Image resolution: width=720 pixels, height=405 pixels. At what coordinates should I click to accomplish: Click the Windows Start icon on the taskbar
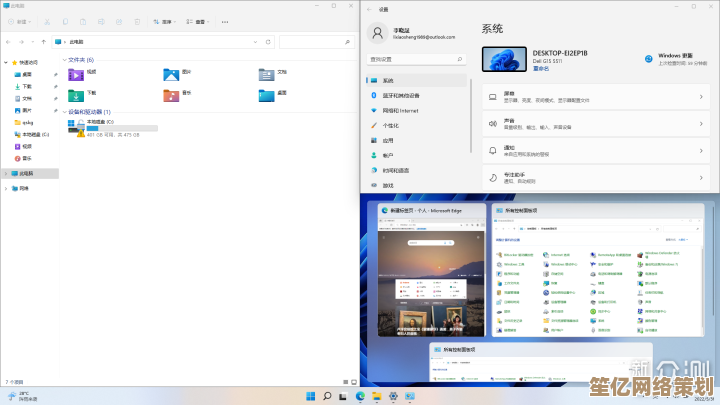tap(312, 396)
